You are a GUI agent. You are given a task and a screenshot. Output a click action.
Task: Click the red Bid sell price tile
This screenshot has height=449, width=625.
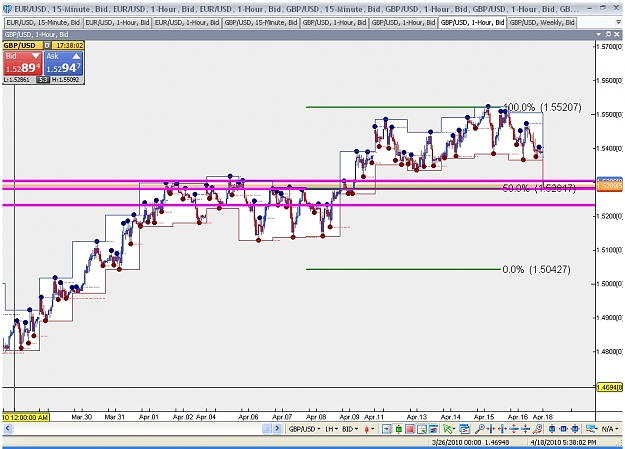(x=22, y=63)
